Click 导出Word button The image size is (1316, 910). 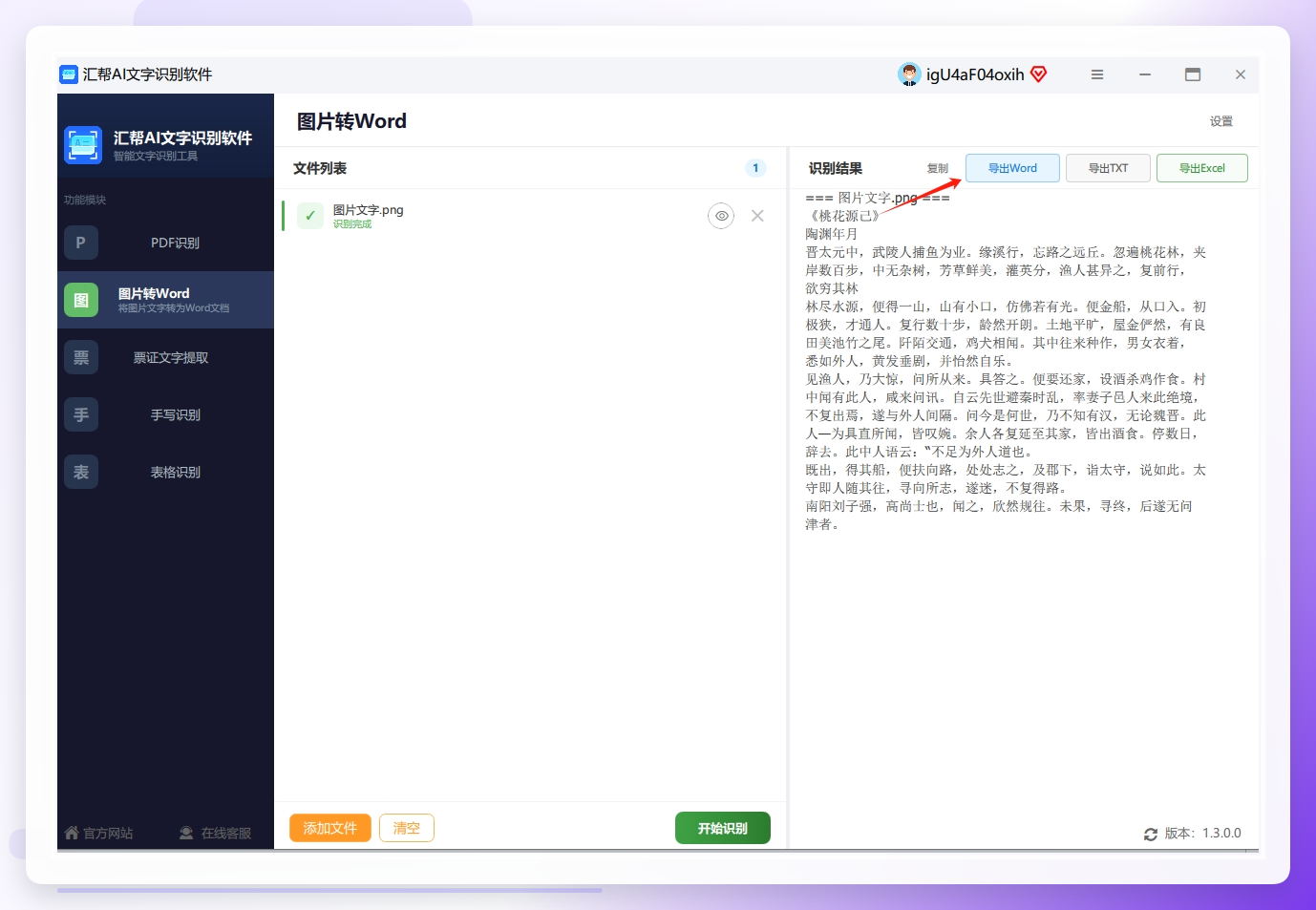click(1012, 168)
